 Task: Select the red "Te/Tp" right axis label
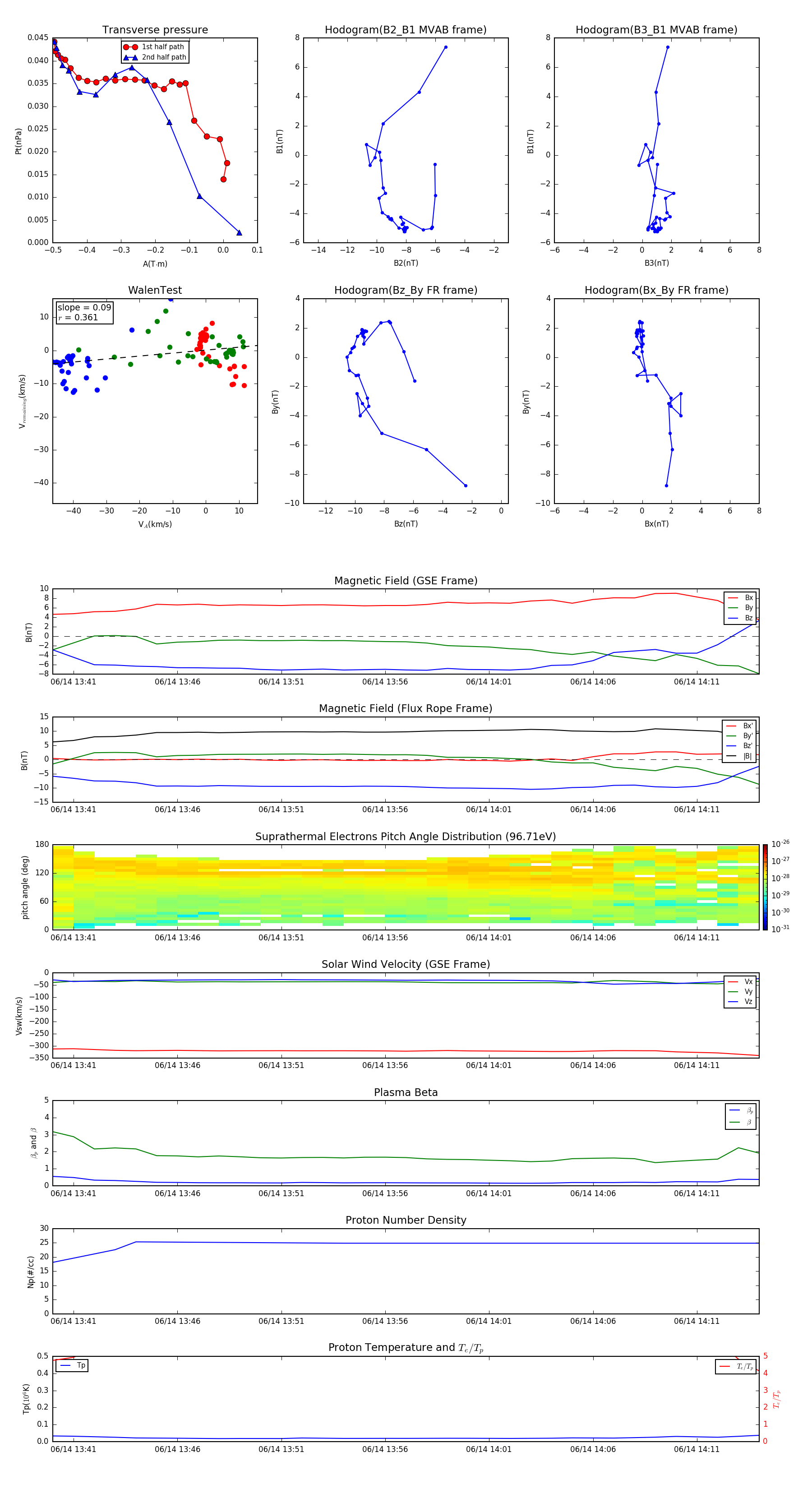tap(777, 1399)
